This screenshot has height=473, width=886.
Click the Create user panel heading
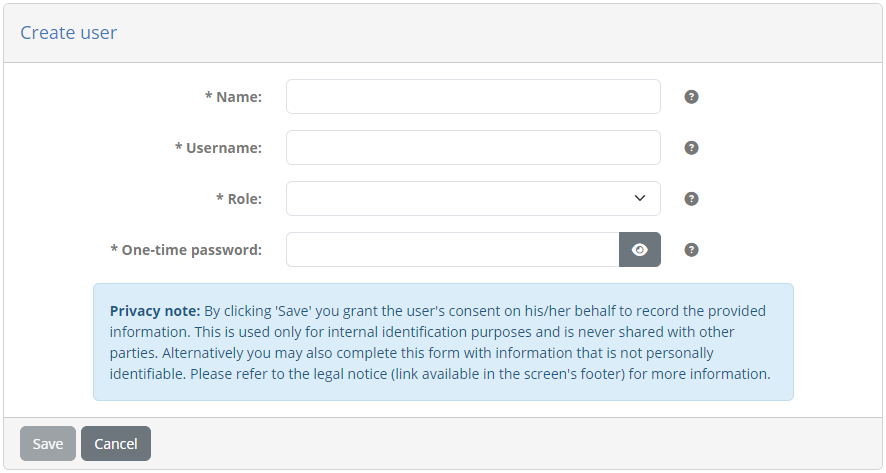point(68,33)
